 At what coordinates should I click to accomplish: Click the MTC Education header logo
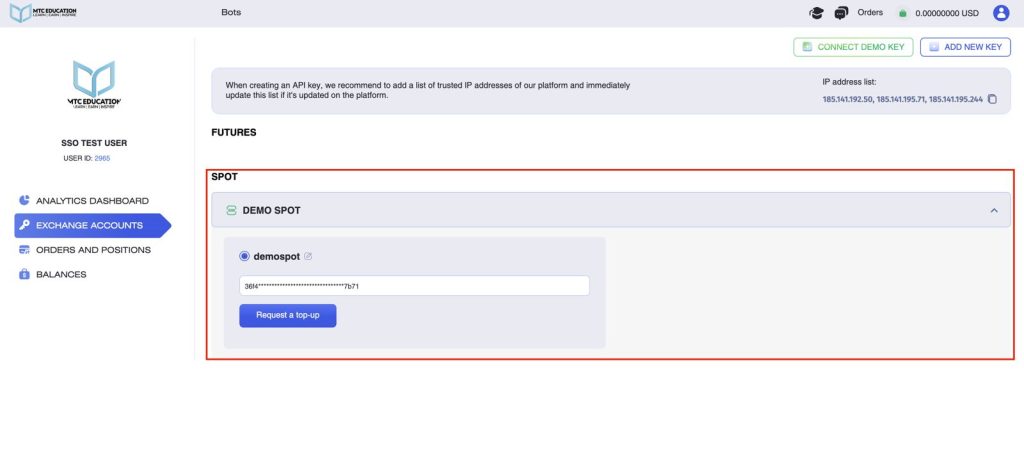(43, 13)
